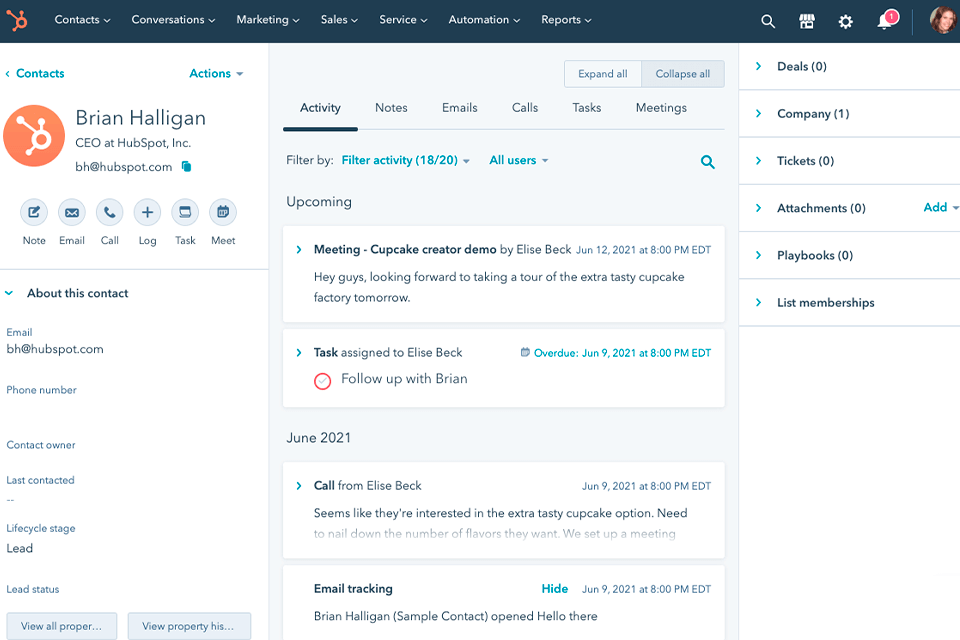The width and height of the screenshot is (960, 640).
Task: Click the HubSpot sprocket logo in navbar
Action: 18,20
